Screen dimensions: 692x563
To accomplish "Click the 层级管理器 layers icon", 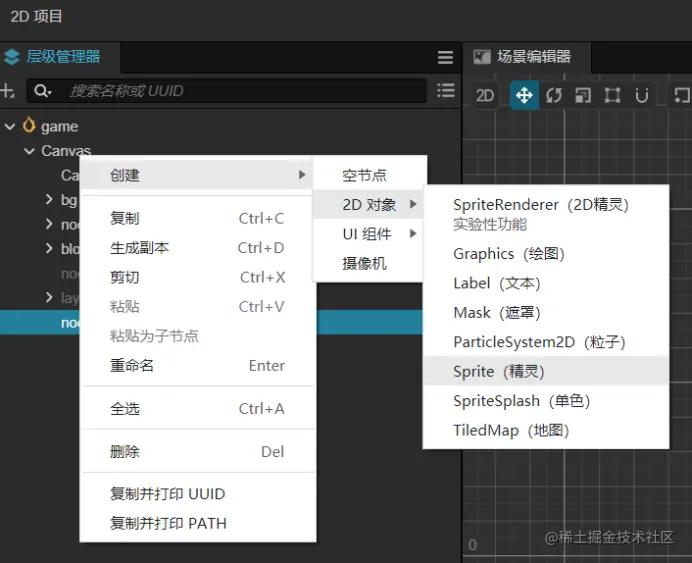I will pos(11,57).
